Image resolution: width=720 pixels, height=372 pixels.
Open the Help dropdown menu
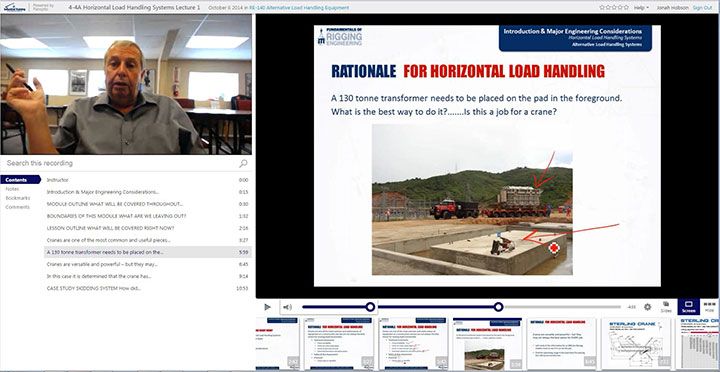[x=641, y=8]
